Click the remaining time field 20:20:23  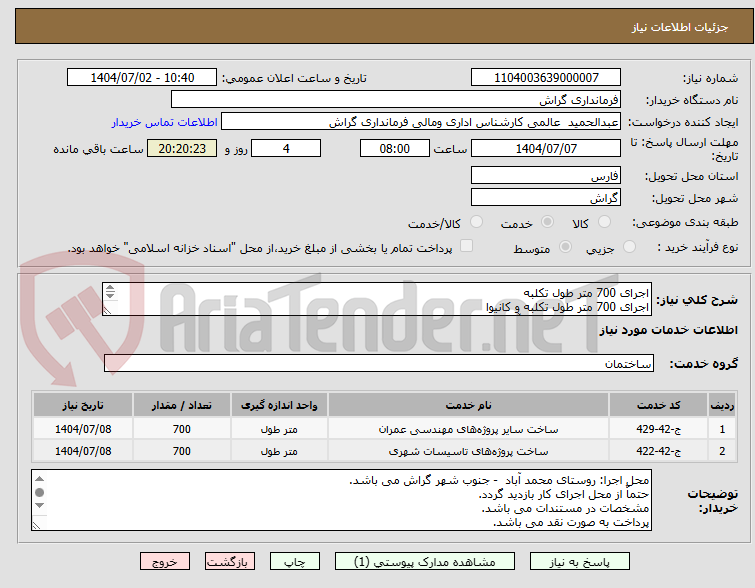182,148
